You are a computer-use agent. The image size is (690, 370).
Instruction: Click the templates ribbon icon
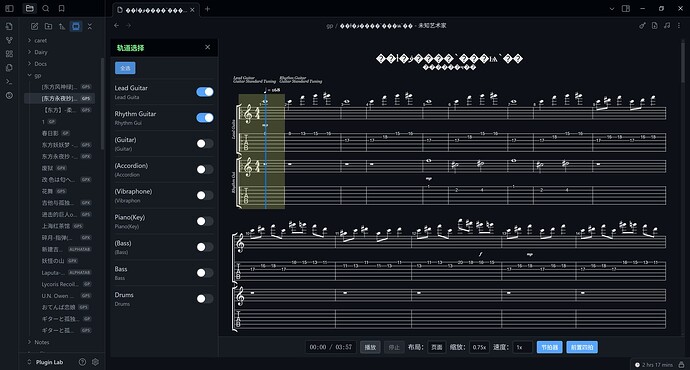pyautogui.click(x=9, y=68)
